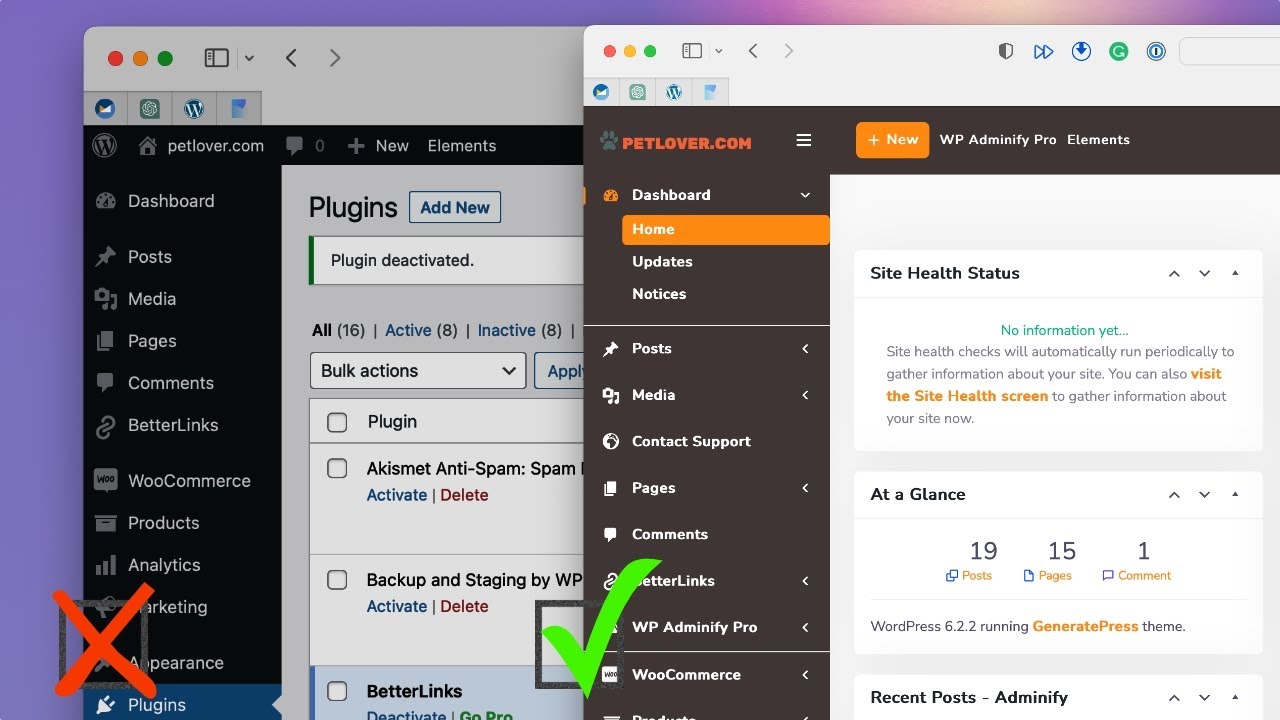
Task: Open sidebar dropdown chevron in right browser
Action: pyautogui.click(x=718, y=51)
